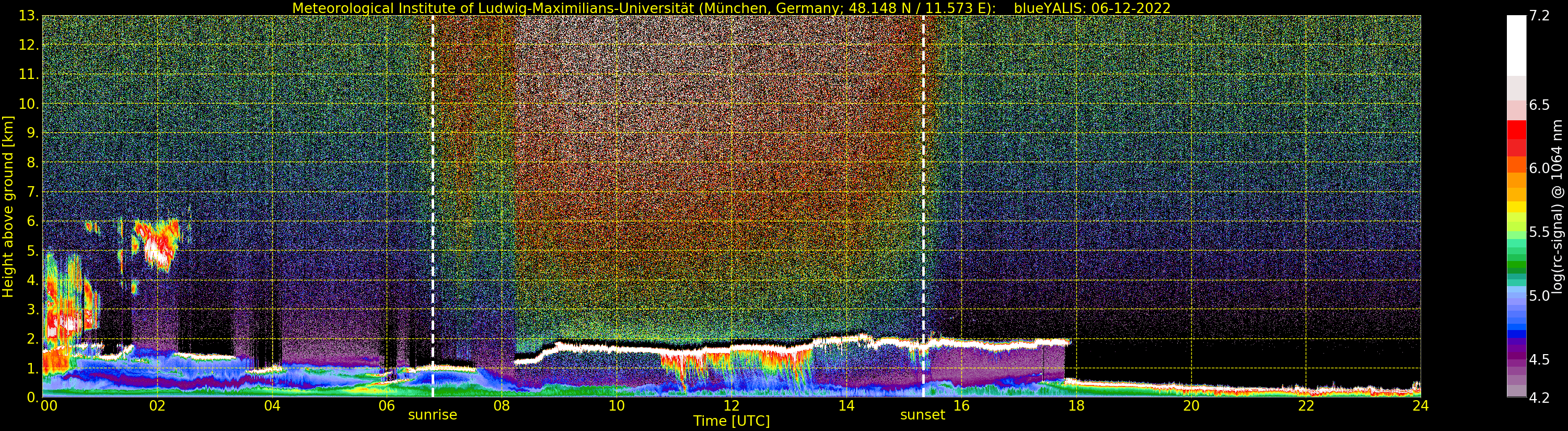
Task: Click the height axis label '10.'
Action: coord(29,104)
